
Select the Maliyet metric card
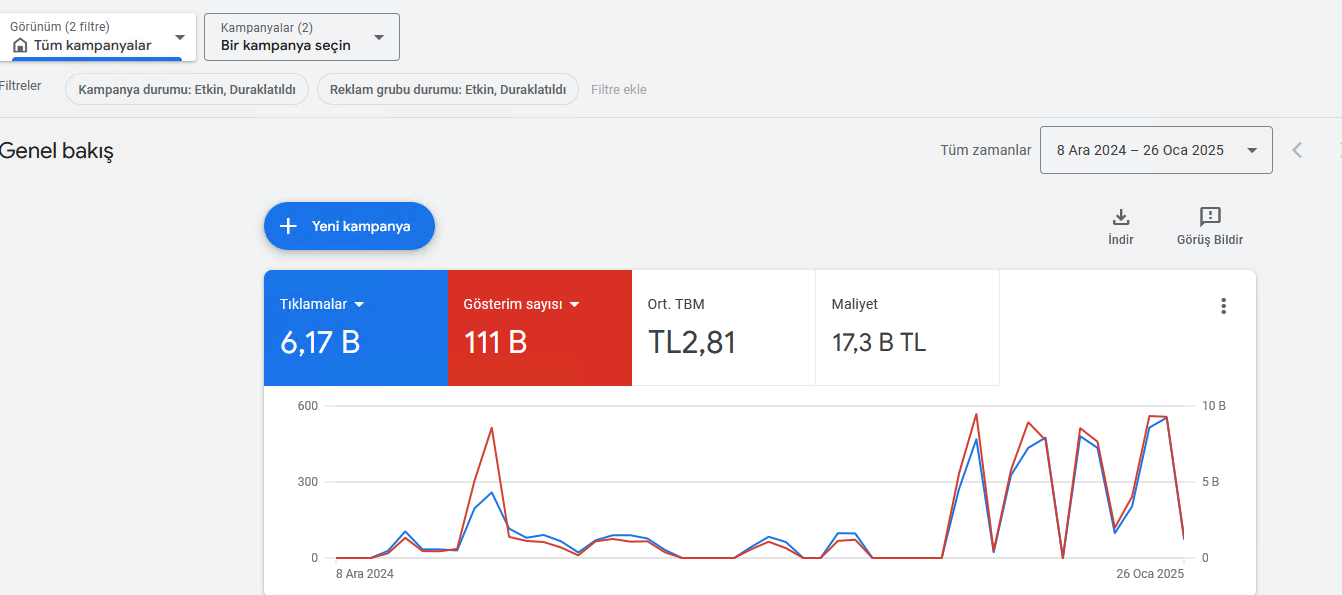(x=907, y=328)
